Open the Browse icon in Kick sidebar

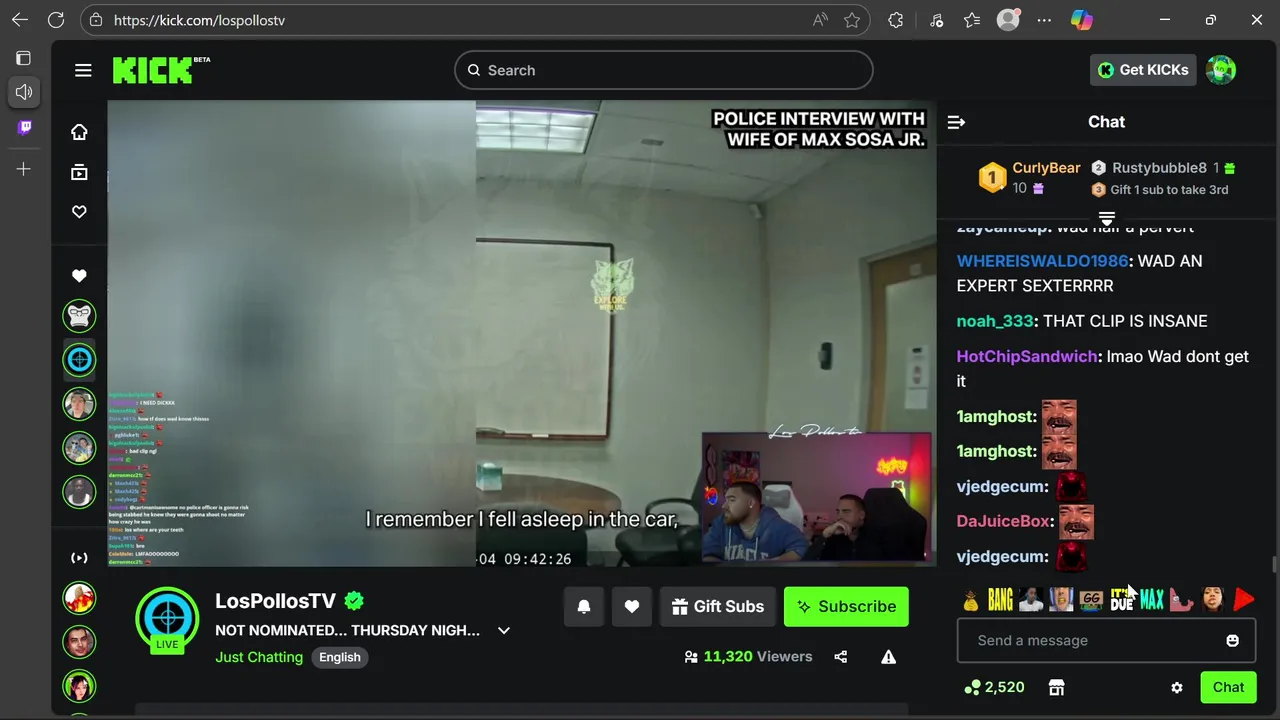(79, 172)
